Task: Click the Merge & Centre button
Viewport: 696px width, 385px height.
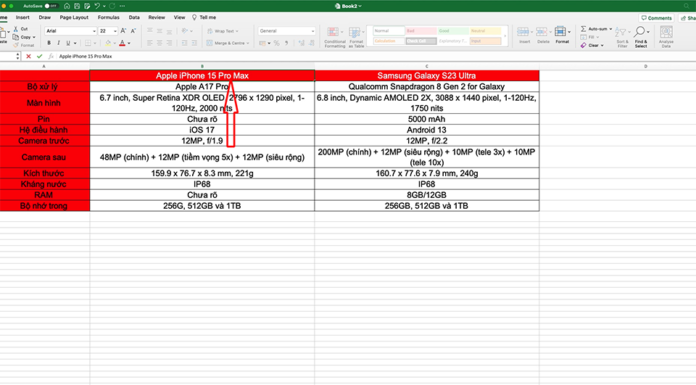Action: click(x=228, y=43)
